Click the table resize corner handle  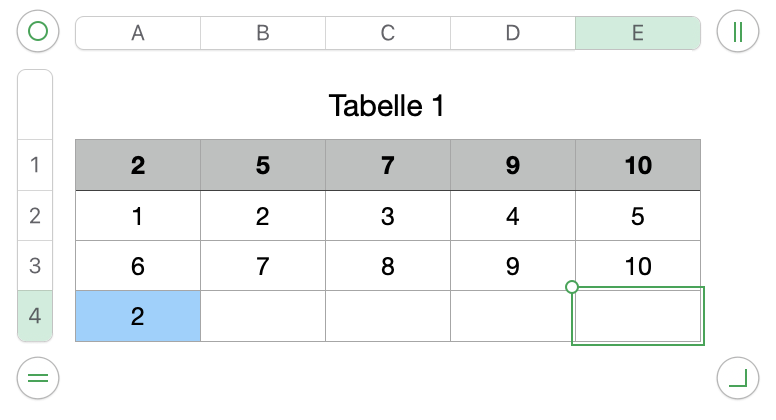click(738, 378)
